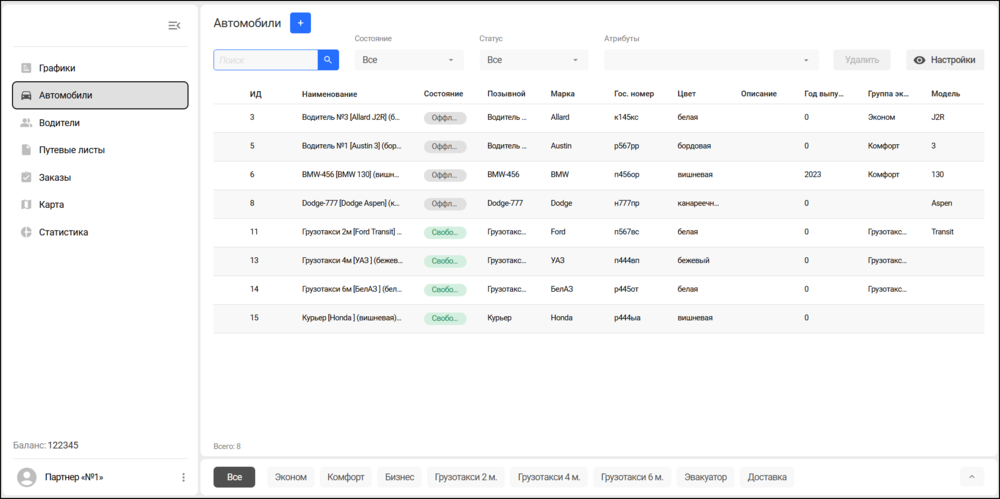Switch to the Карта section
Screen dimensions: 1000x499
coord(100,205)
